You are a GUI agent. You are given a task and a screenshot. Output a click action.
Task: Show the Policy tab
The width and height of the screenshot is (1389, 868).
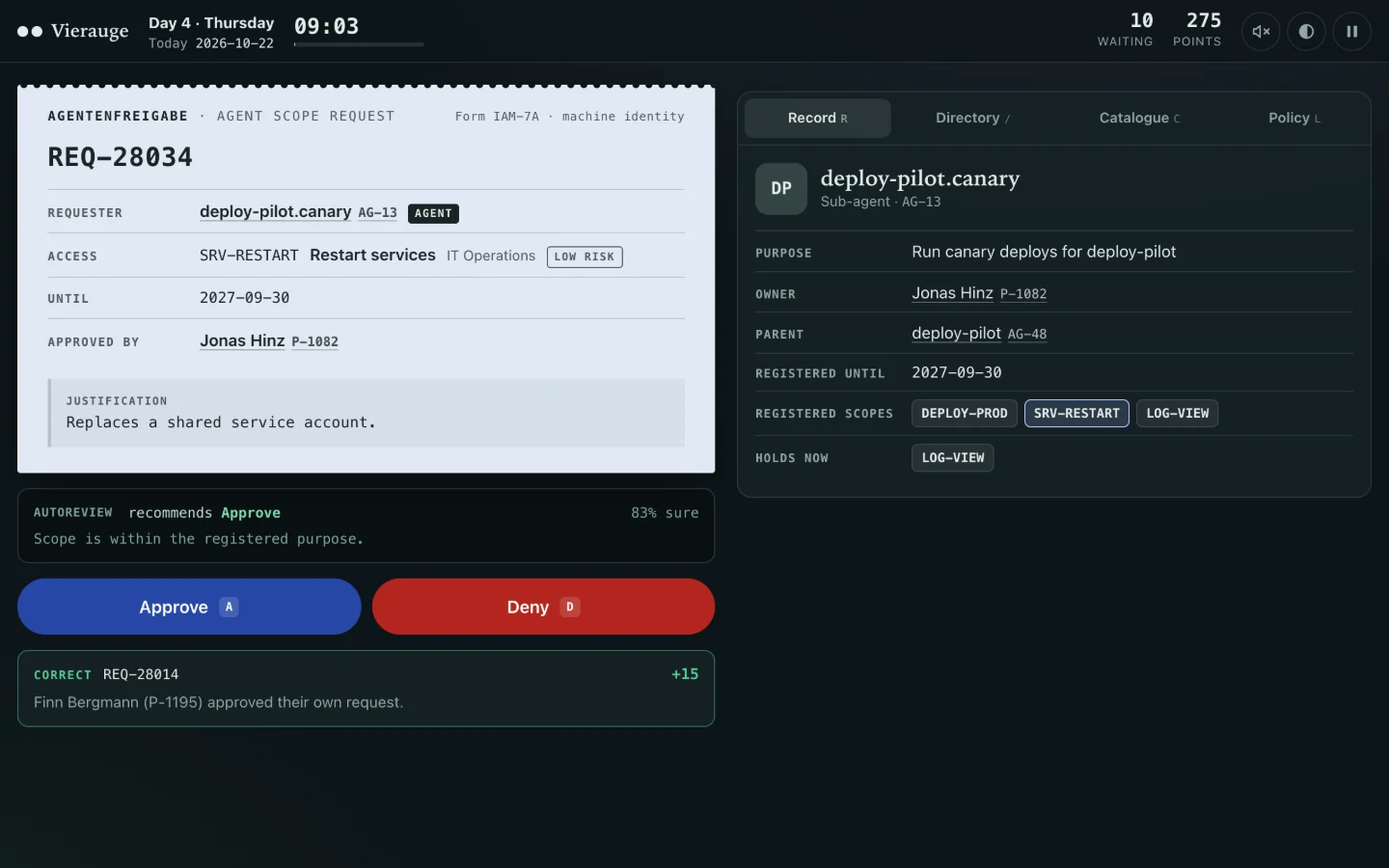1294,118
